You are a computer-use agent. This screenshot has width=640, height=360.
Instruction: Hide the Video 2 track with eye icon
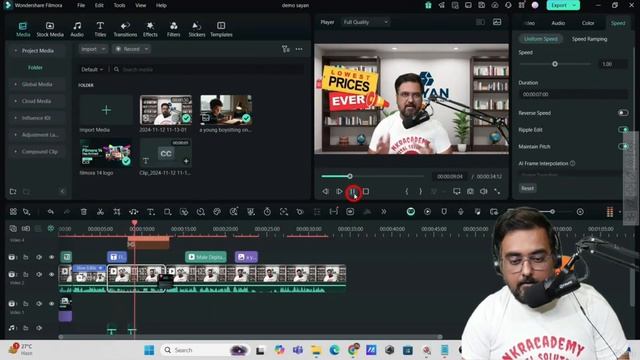pyautogui.click(x=51, y=275)
